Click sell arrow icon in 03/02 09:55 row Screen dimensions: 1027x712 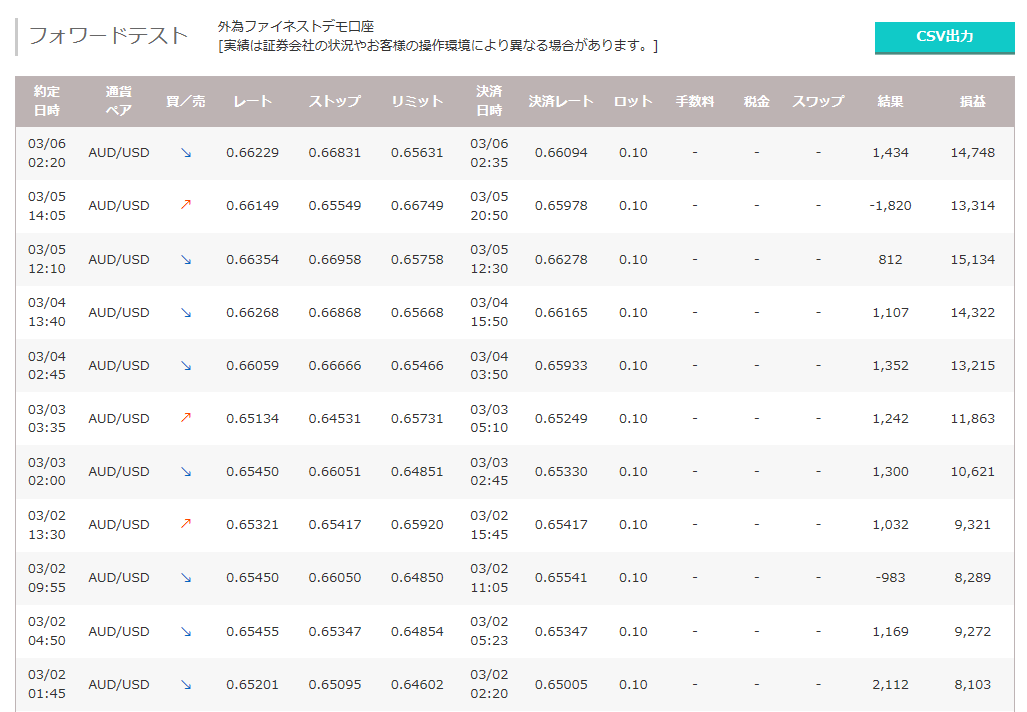point(186,578)
